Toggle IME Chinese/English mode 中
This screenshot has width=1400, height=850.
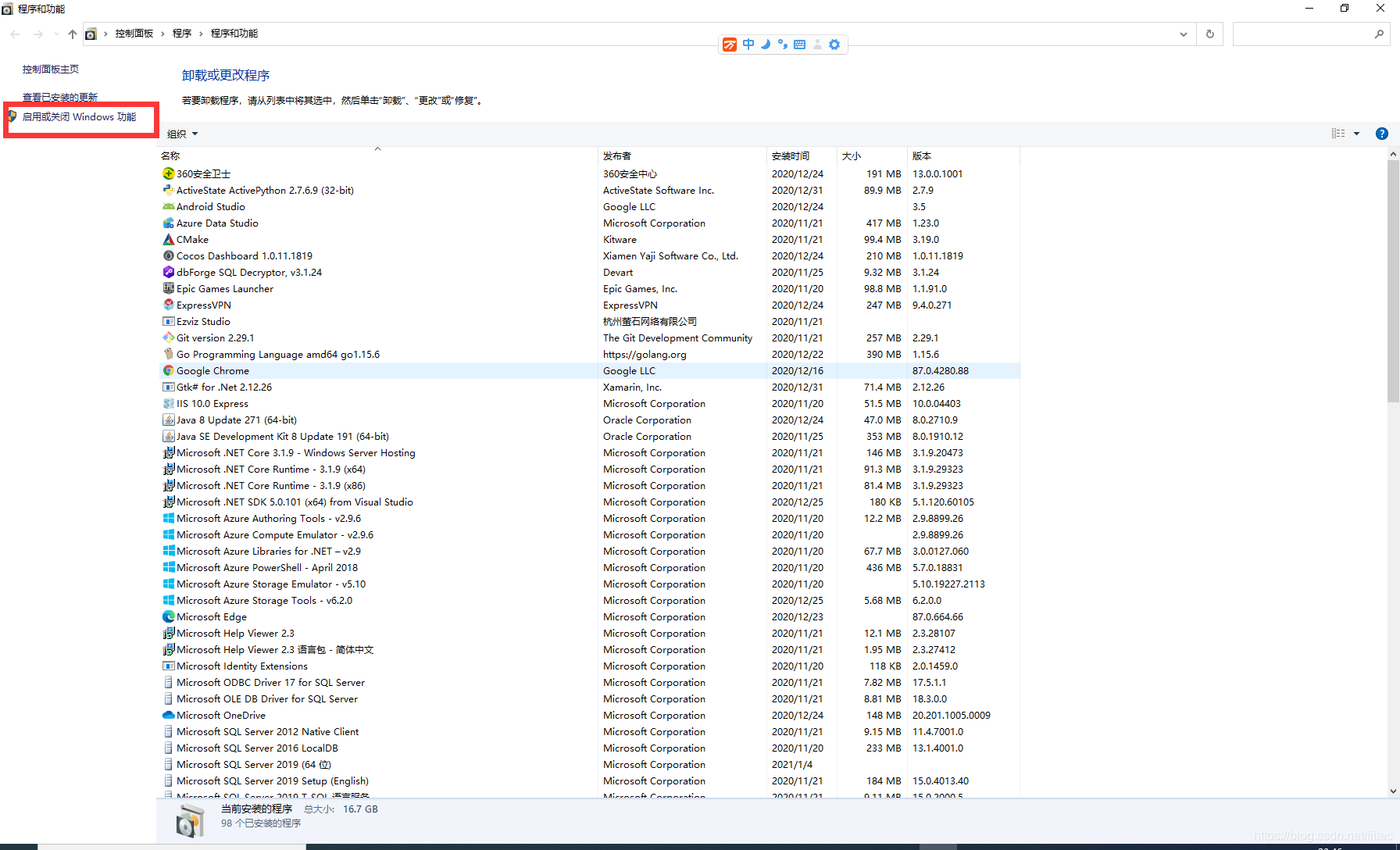[x=748, y=45]
